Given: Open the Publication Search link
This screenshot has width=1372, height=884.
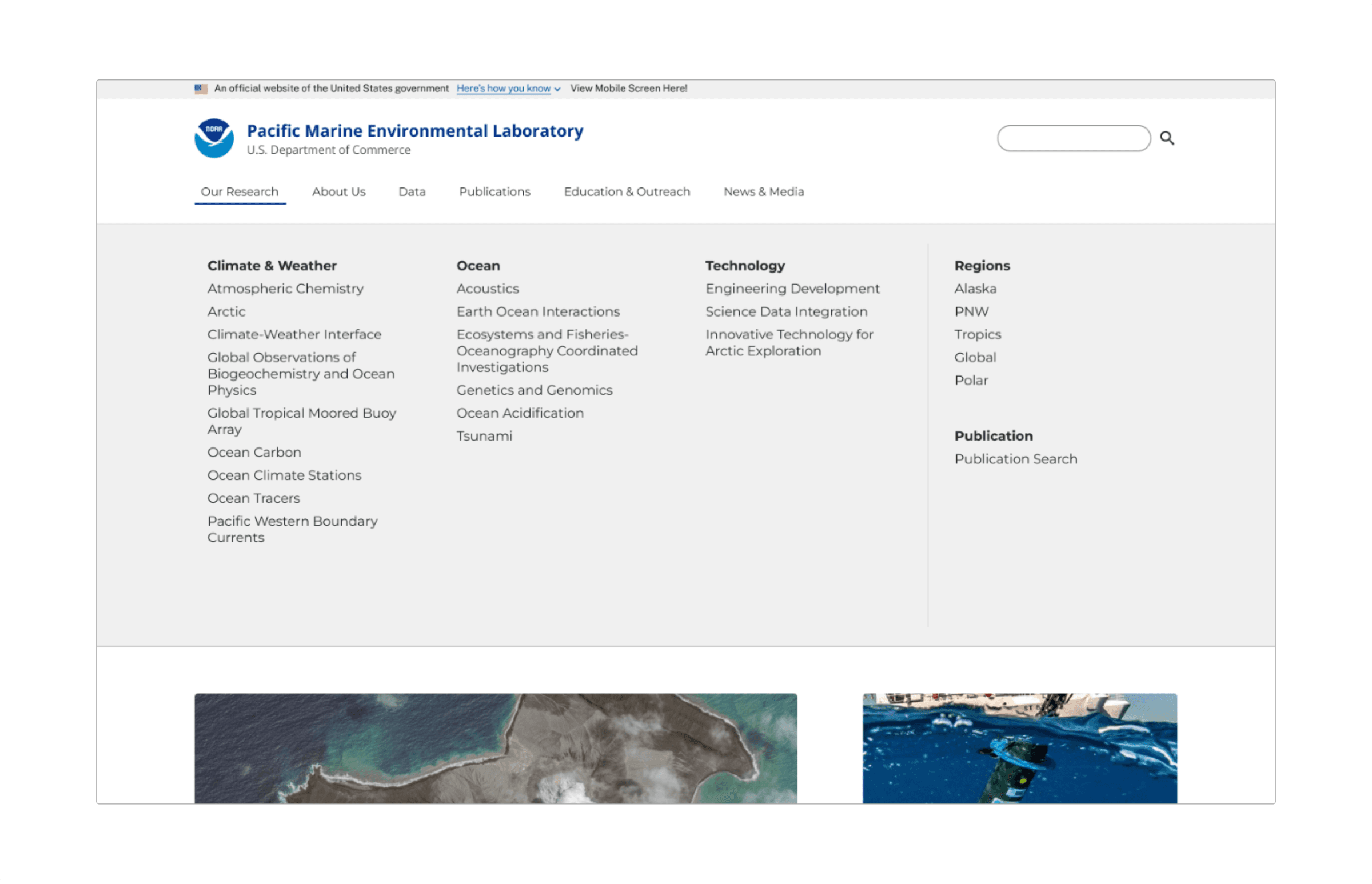Looking at the screenshot, I should 1015,459.
